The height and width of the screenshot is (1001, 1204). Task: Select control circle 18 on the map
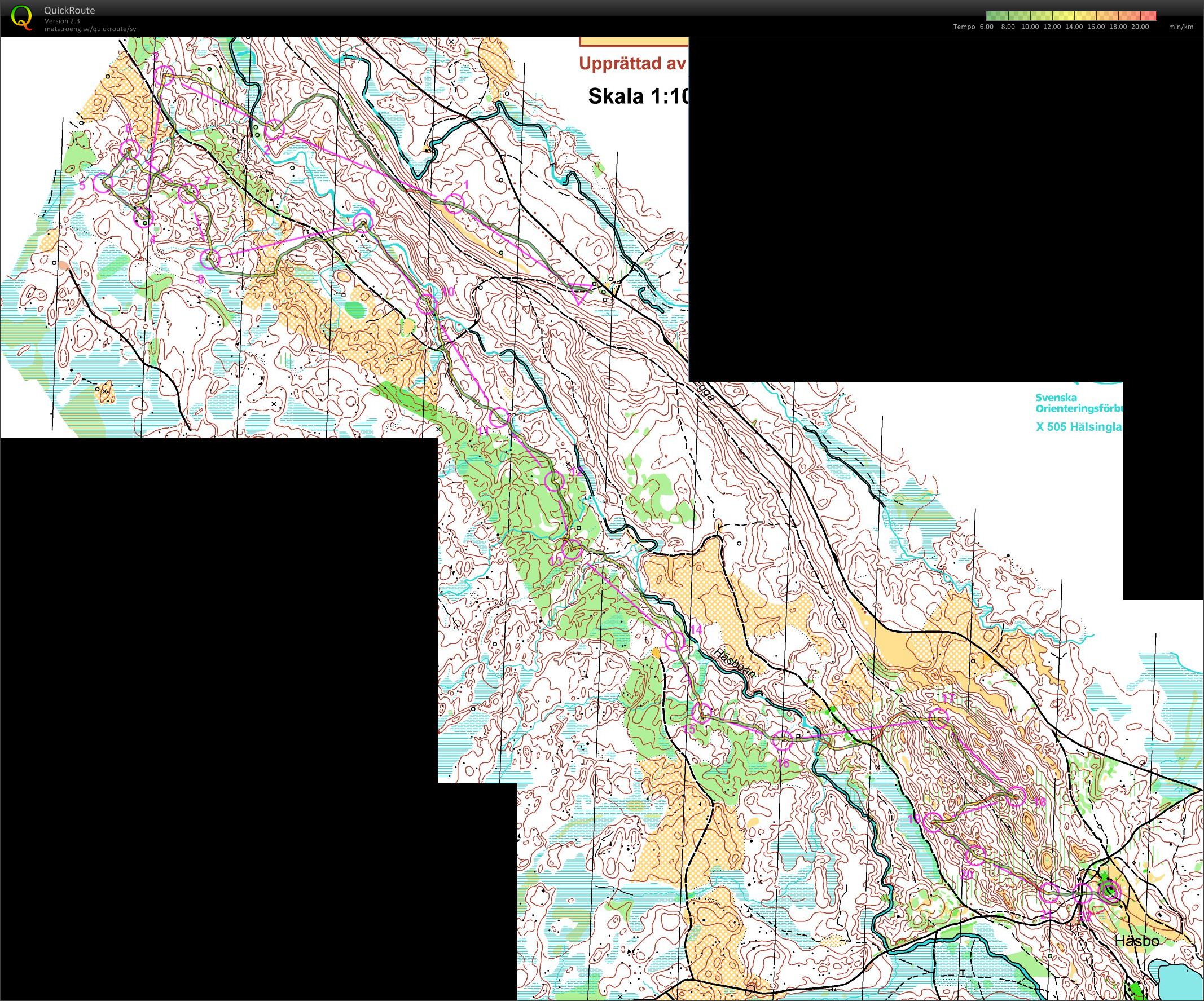click(x=1016, y=796)
